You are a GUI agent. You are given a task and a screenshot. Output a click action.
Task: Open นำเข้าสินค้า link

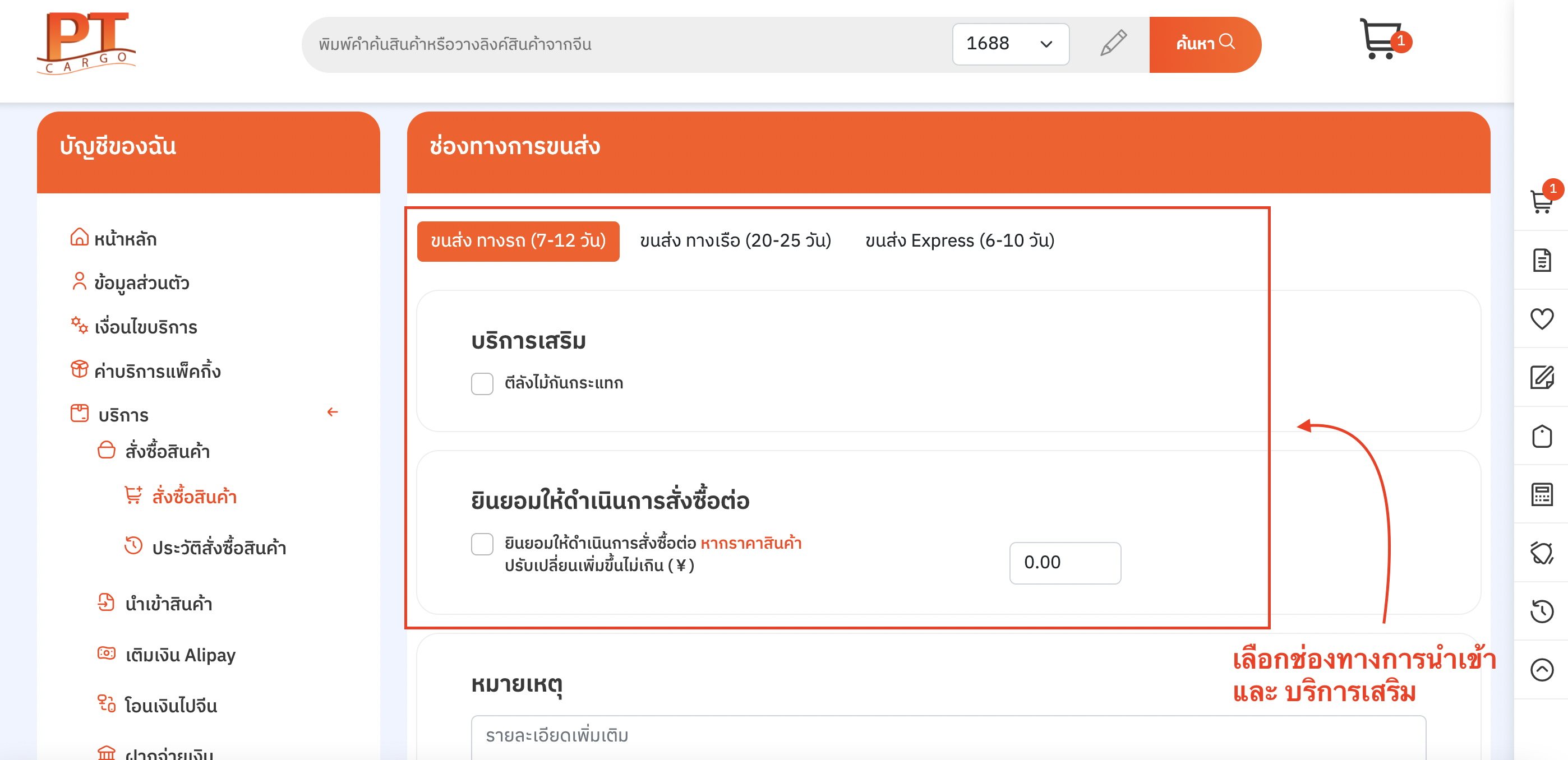(169, 604)
